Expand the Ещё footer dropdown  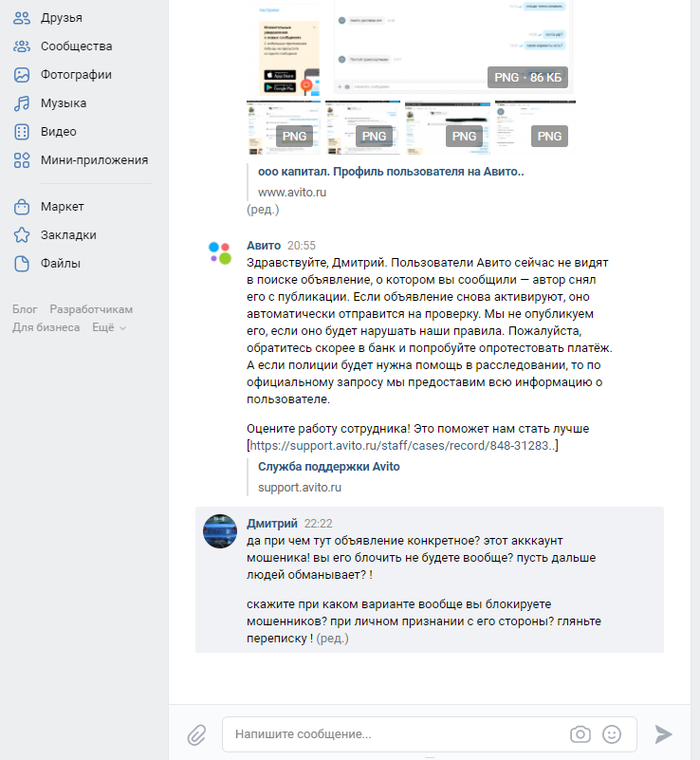pyautogui.click(x=109, y=328)
